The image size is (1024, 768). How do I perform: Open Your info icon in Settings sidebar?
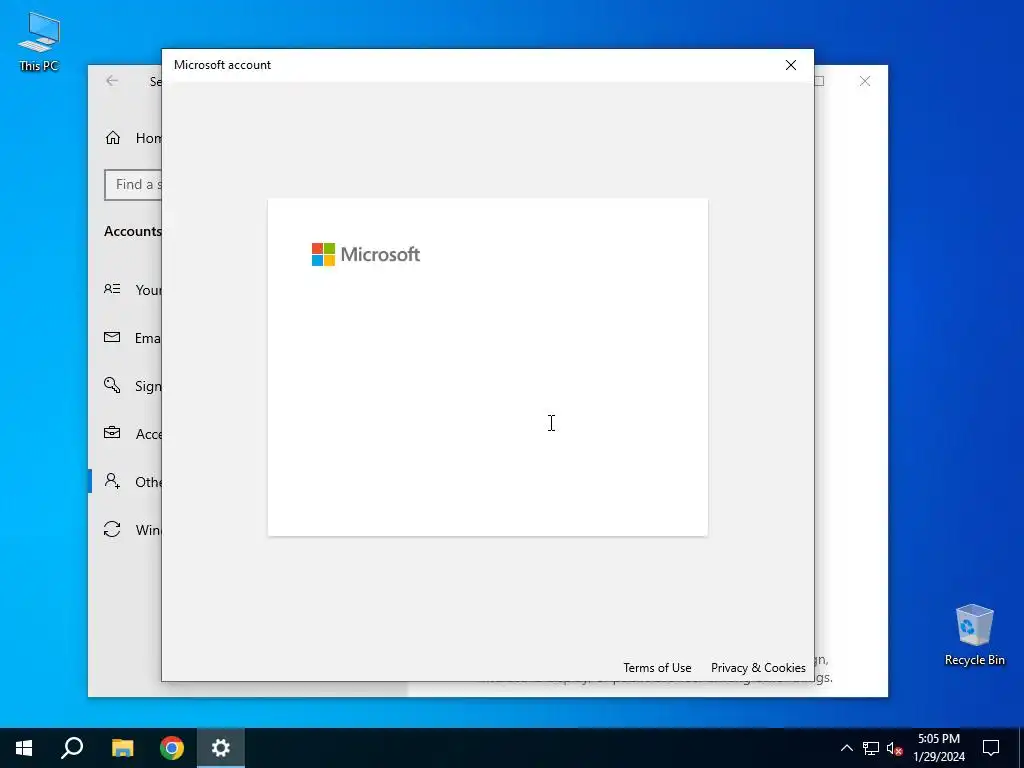click(x=112, y=289)
